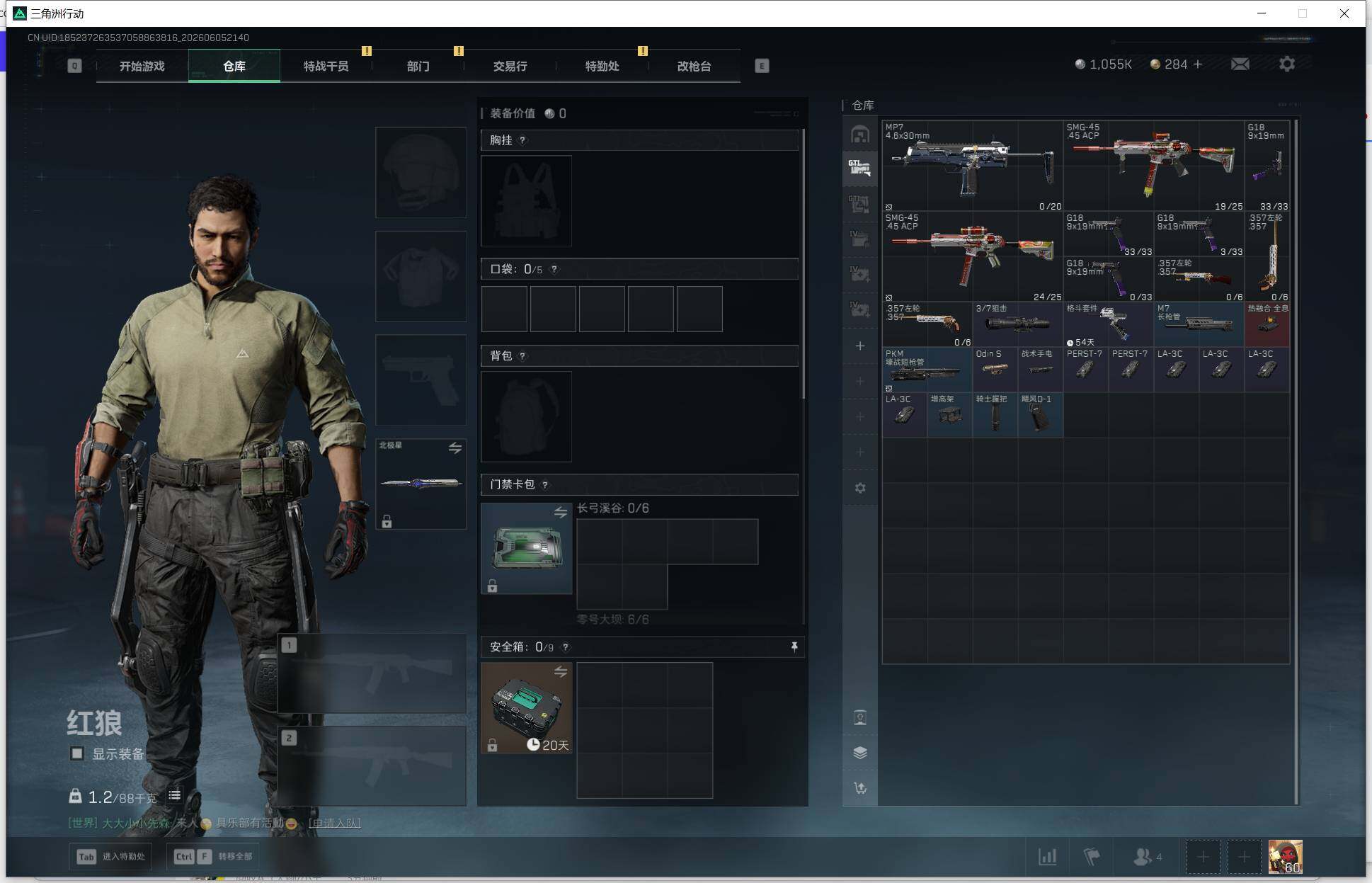Select the G18 with 0/33 ammo
This screenshot has height=883, width=1372.
(1109, 279)
